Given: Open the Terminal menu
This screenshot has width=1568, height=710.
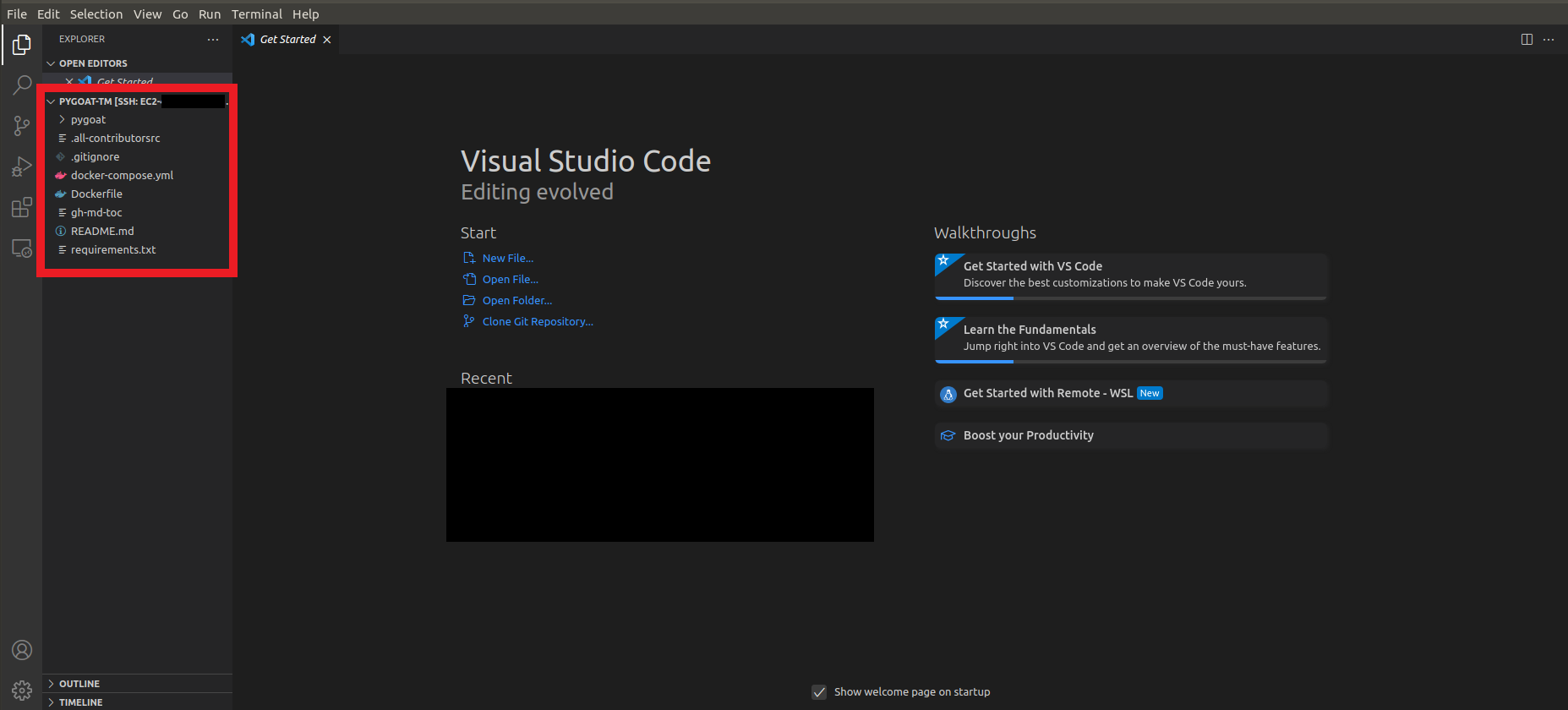Looking at the screenshot, I should pos(257,14).
